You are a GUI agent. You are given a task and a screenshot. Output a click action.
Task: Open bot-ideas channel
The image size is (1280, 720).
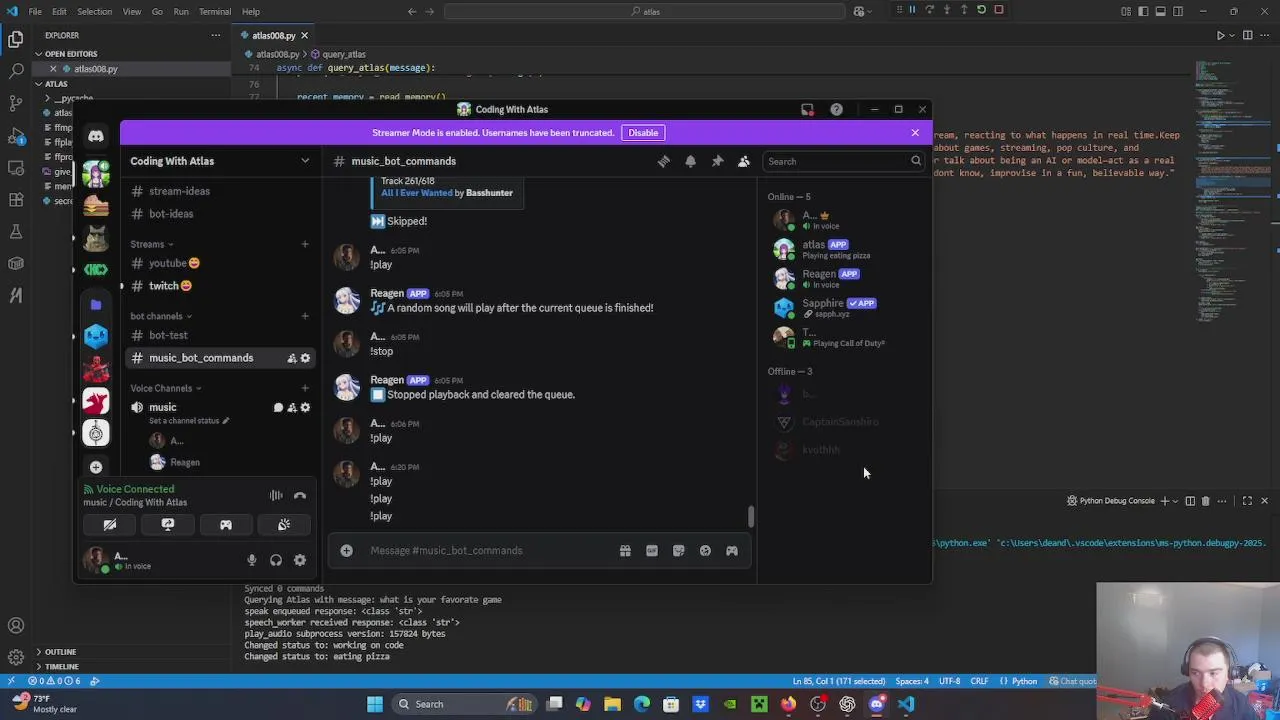[218, 214]
